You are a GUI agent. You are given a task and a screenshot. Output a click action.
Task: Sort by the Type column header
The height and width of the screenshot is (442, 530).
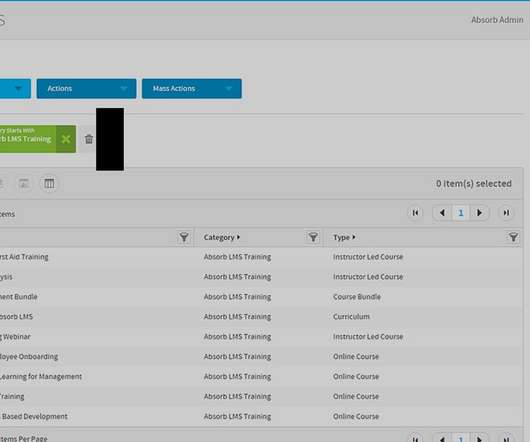click(344, 237)
